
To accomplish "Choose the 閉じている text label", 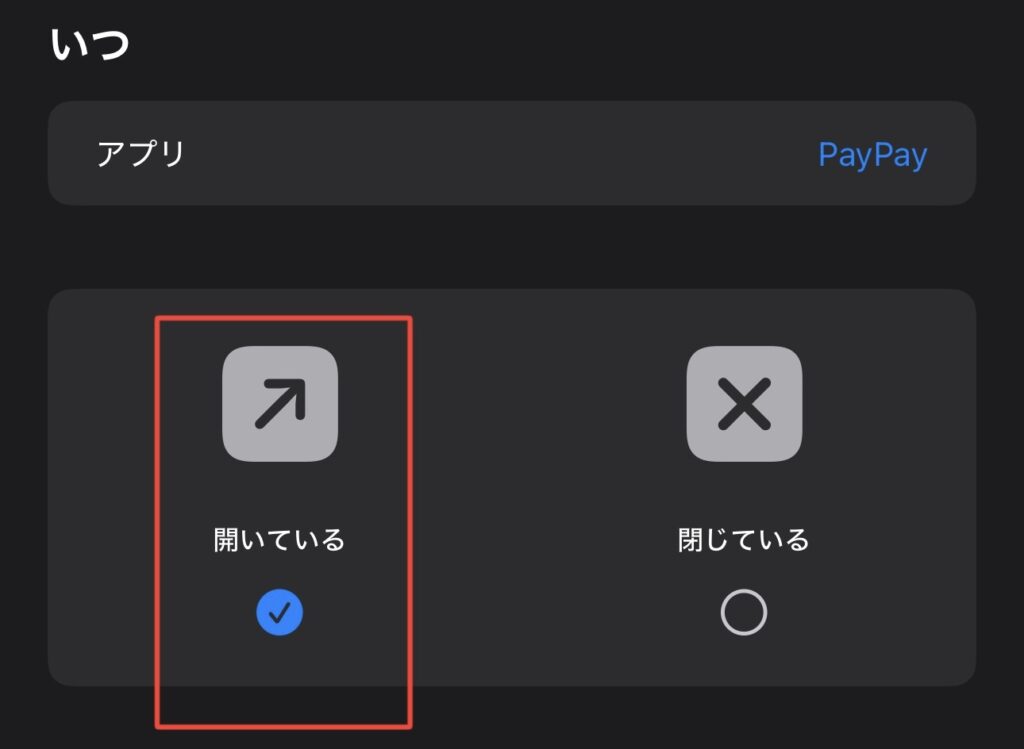I will (744, 540).
